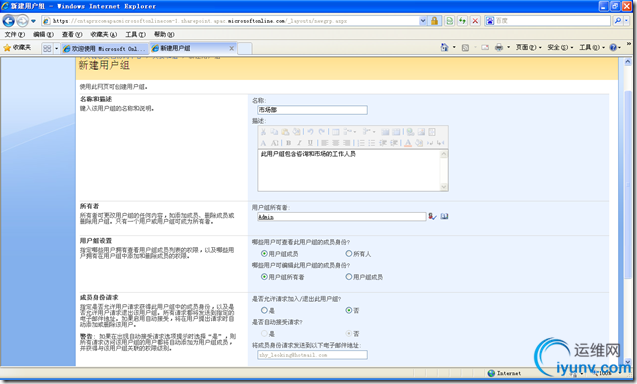Toggle Bold formatting in description editor
The width and height of the screenshot is (637, 384).
(x=288, y=143)
